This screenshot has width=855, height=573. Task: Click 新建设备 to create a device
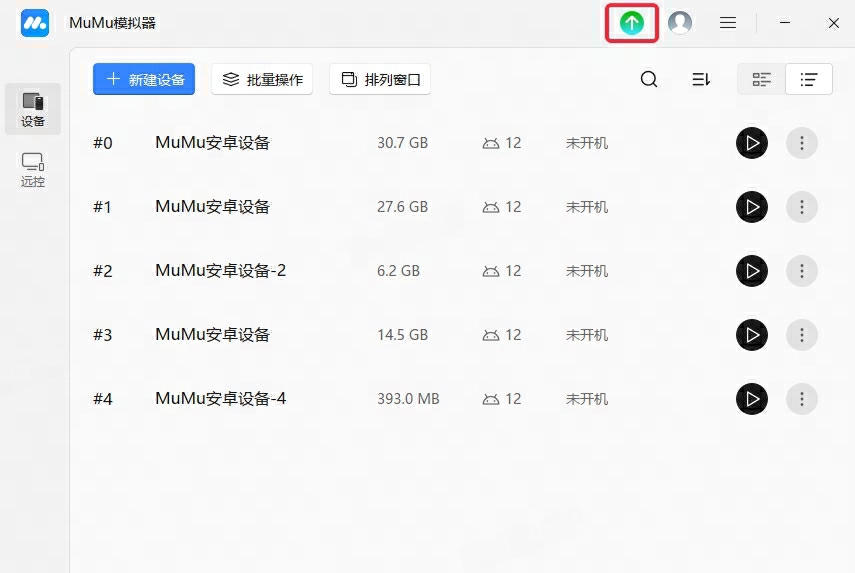144,80
